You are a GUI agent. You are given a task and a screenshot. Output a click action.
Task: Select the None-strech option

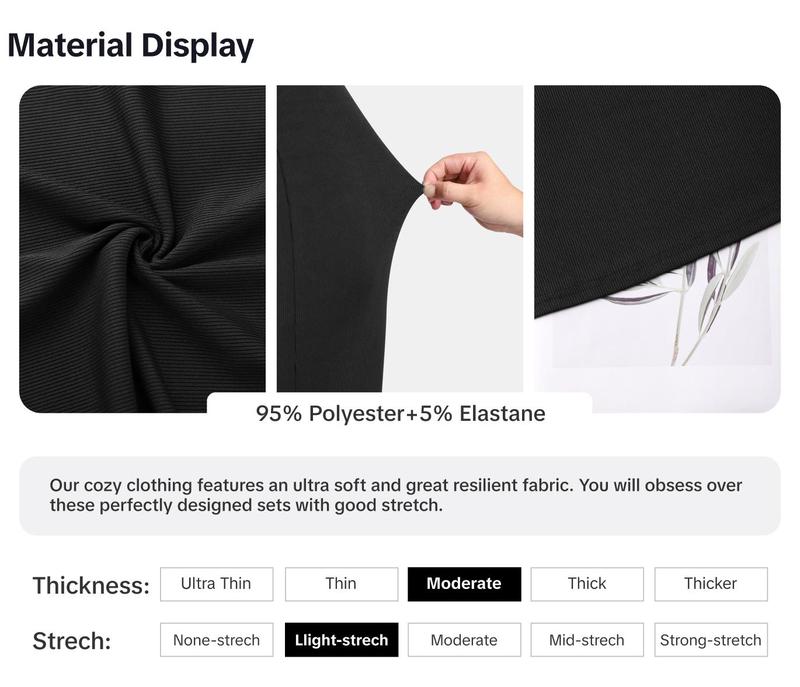tap(216, 640)
